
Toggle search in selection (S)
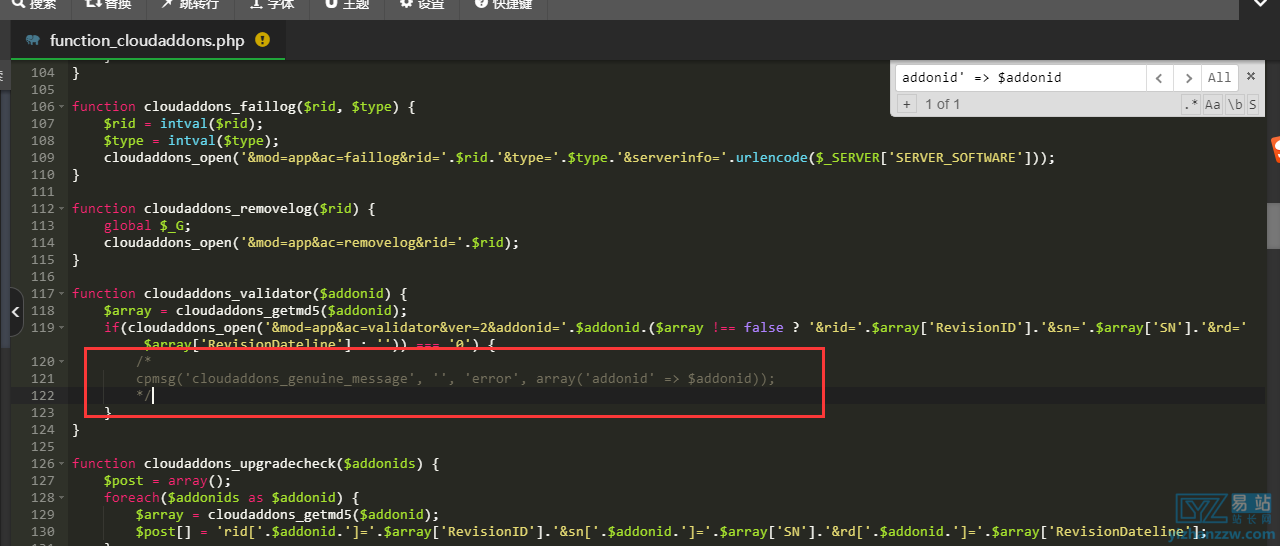tap(1252, 104)
